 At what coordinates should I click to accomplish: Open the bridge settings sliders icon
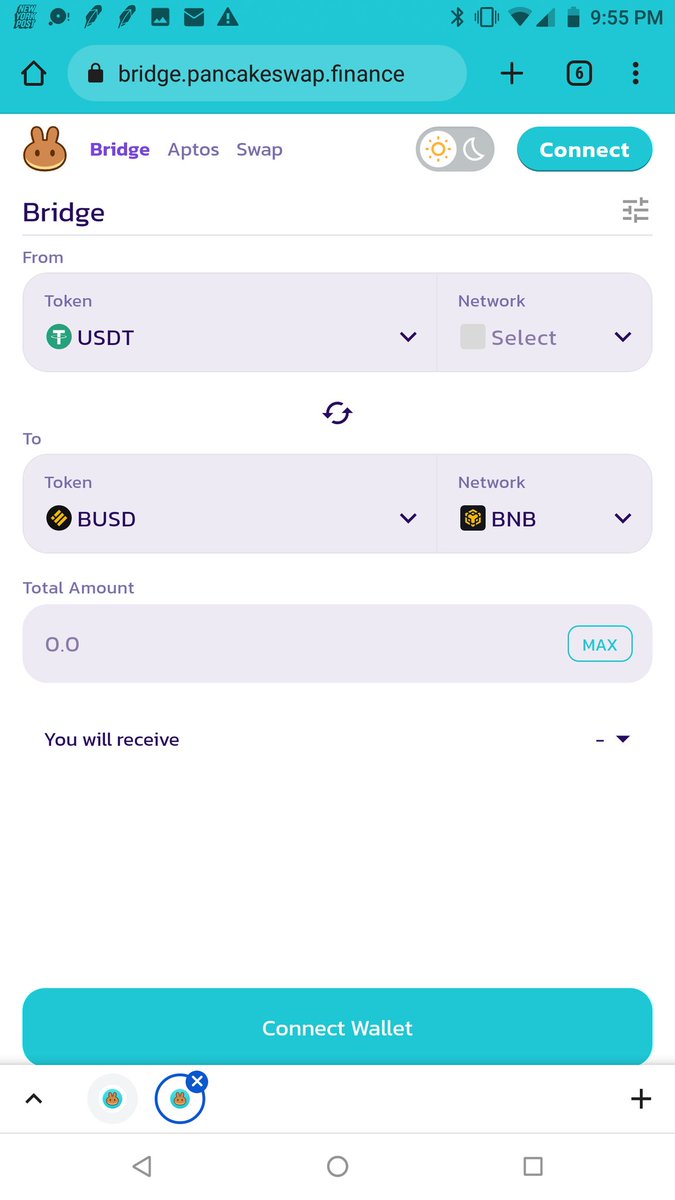pyautogui.click(x=635, y=210)
